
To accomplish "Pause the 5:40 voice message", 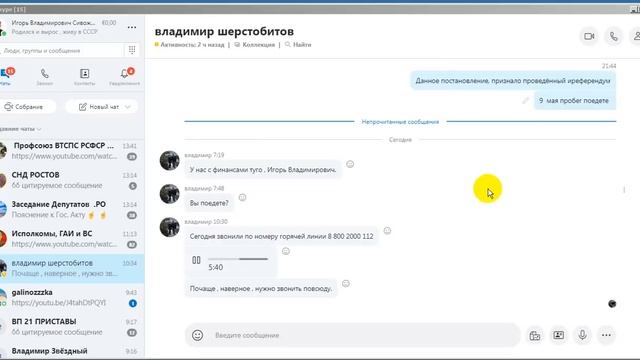I will click(x=196, y=260).
